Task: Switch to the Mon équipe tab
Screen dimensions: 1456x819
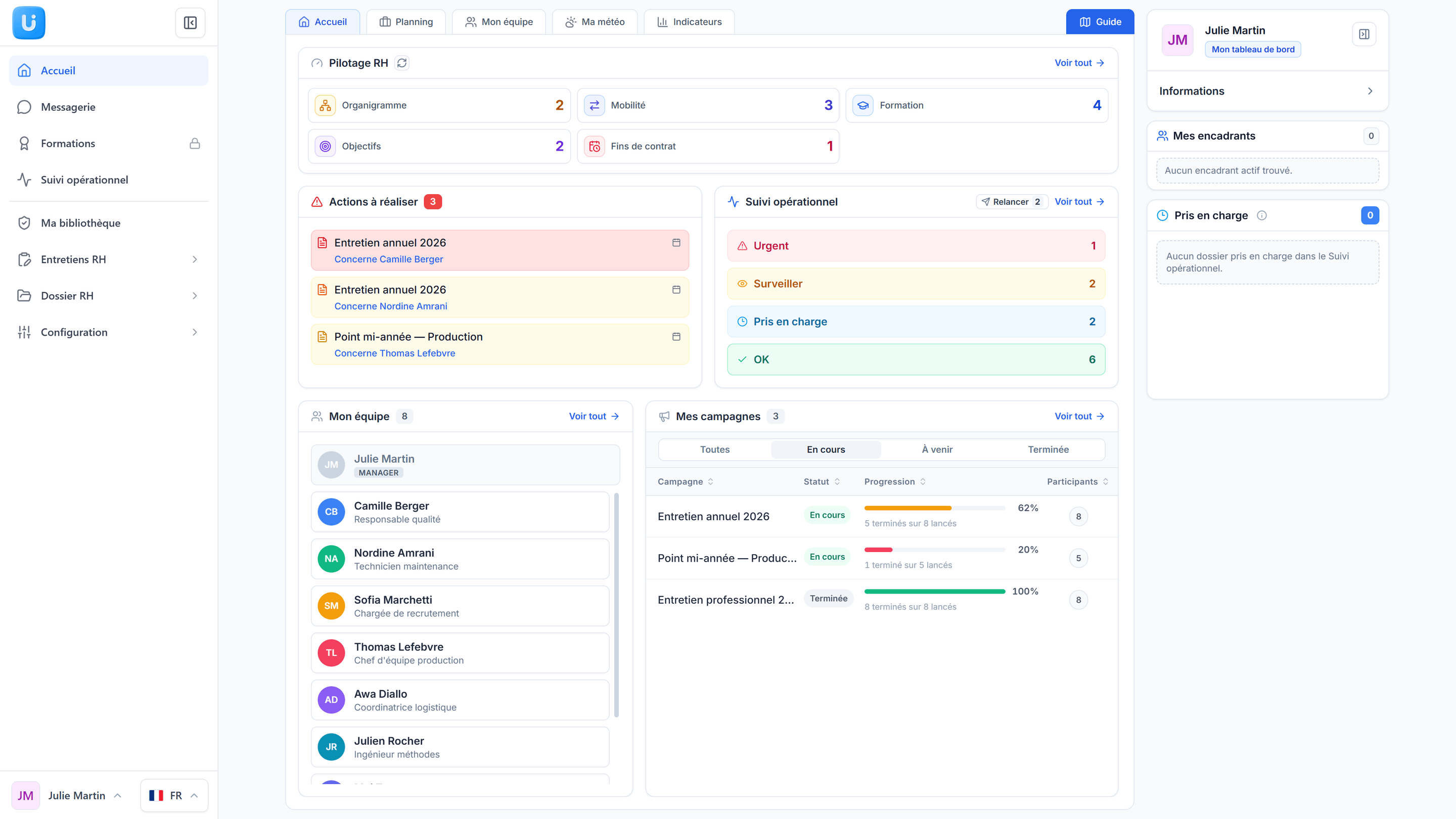Action: pyautogui.click(x=498, y=21)
